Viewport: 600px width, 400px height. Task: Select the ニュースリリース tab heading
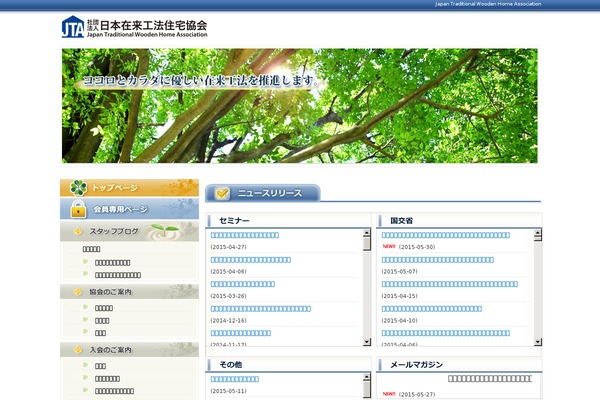(263, 193)
